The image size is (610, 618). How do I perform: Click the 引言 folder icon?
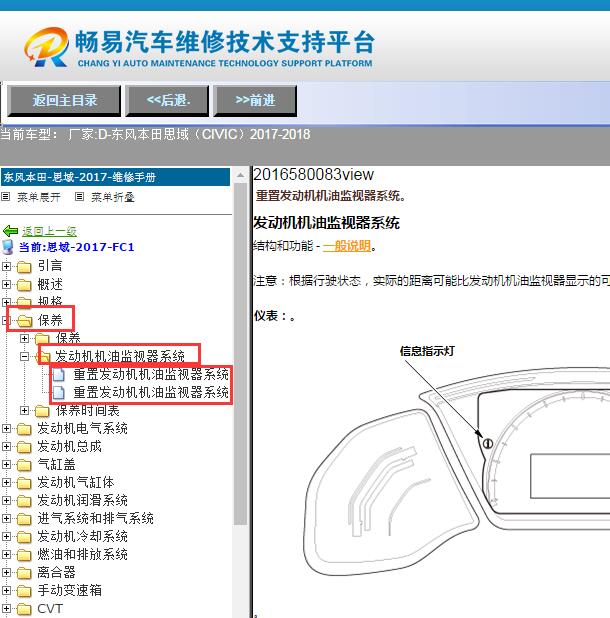pos(24,267)
